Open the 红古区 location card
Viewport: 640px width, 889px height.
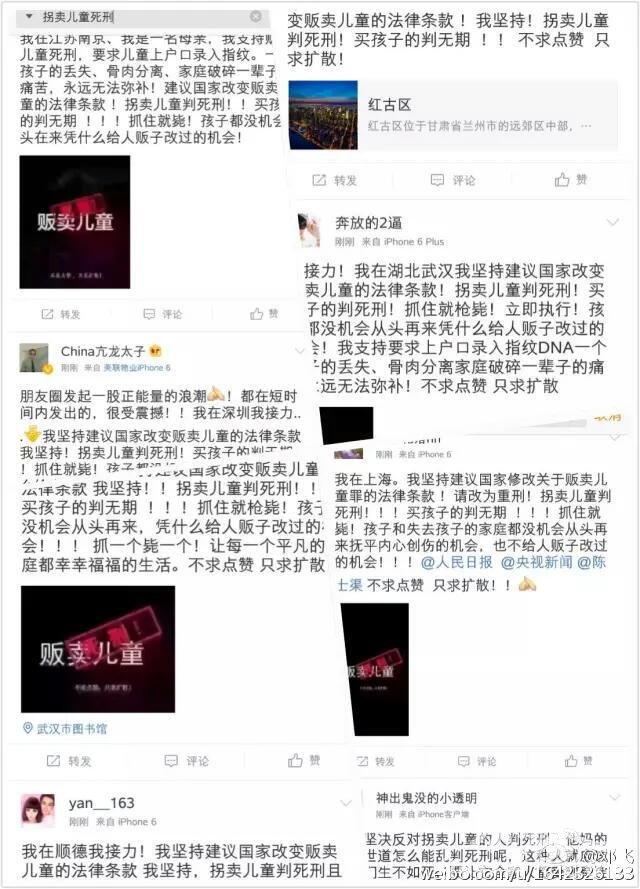click(x=453, y=115)
